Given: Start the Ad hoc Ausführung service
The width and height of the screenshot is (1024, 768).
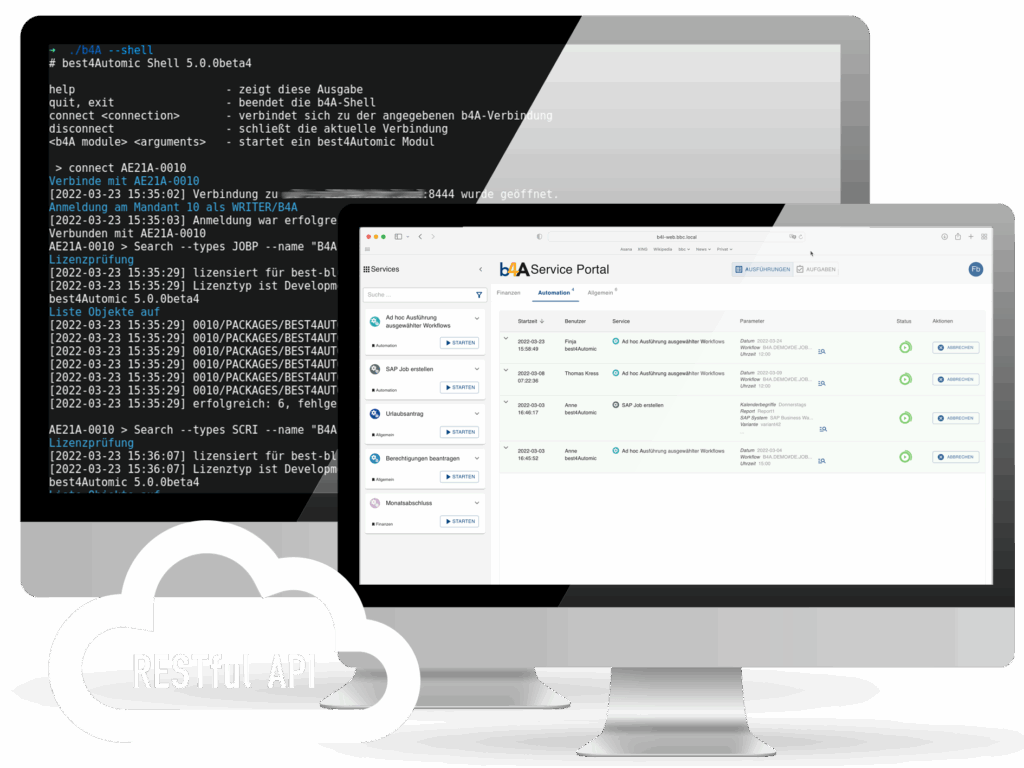Looking at the screenshot, I should coord(460,343).
